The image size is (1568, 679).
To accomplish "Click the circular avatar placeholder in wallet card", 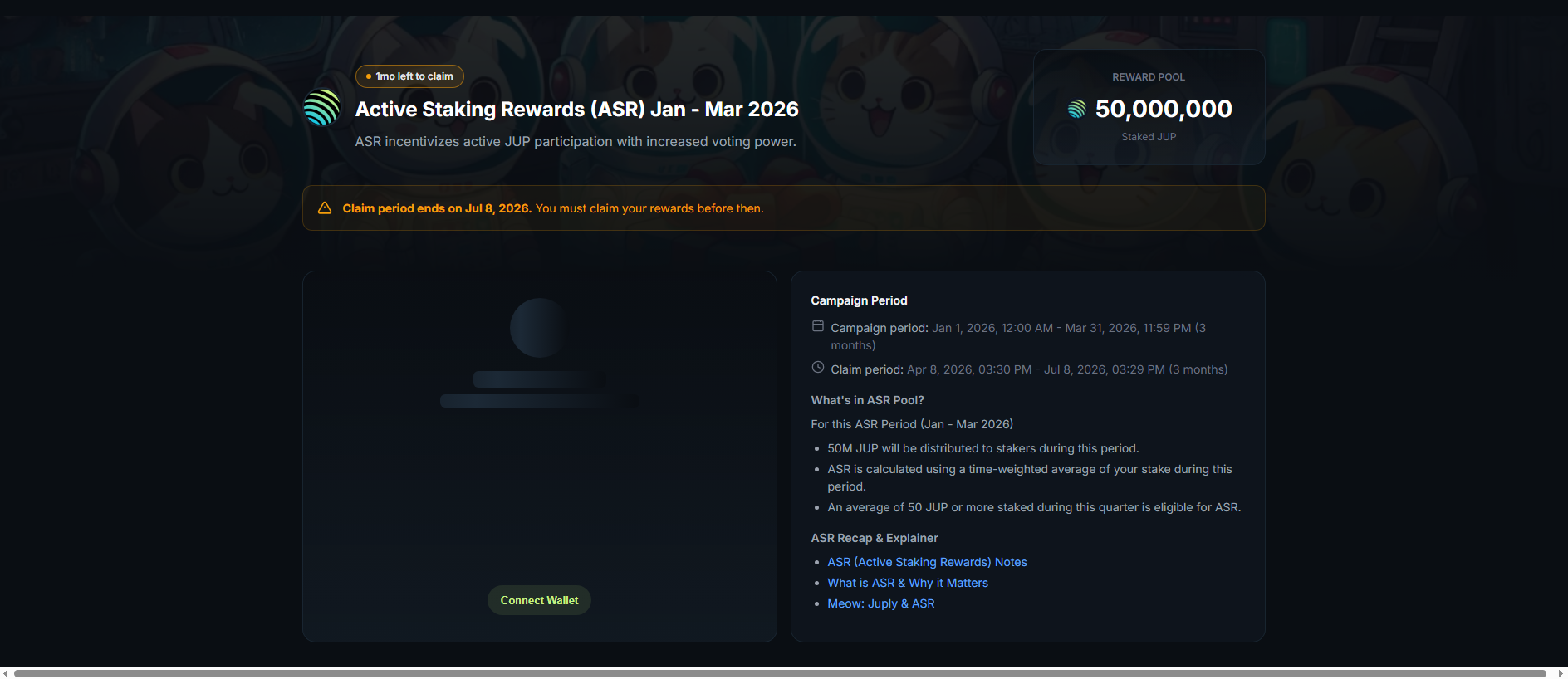I will pos(539,328).
